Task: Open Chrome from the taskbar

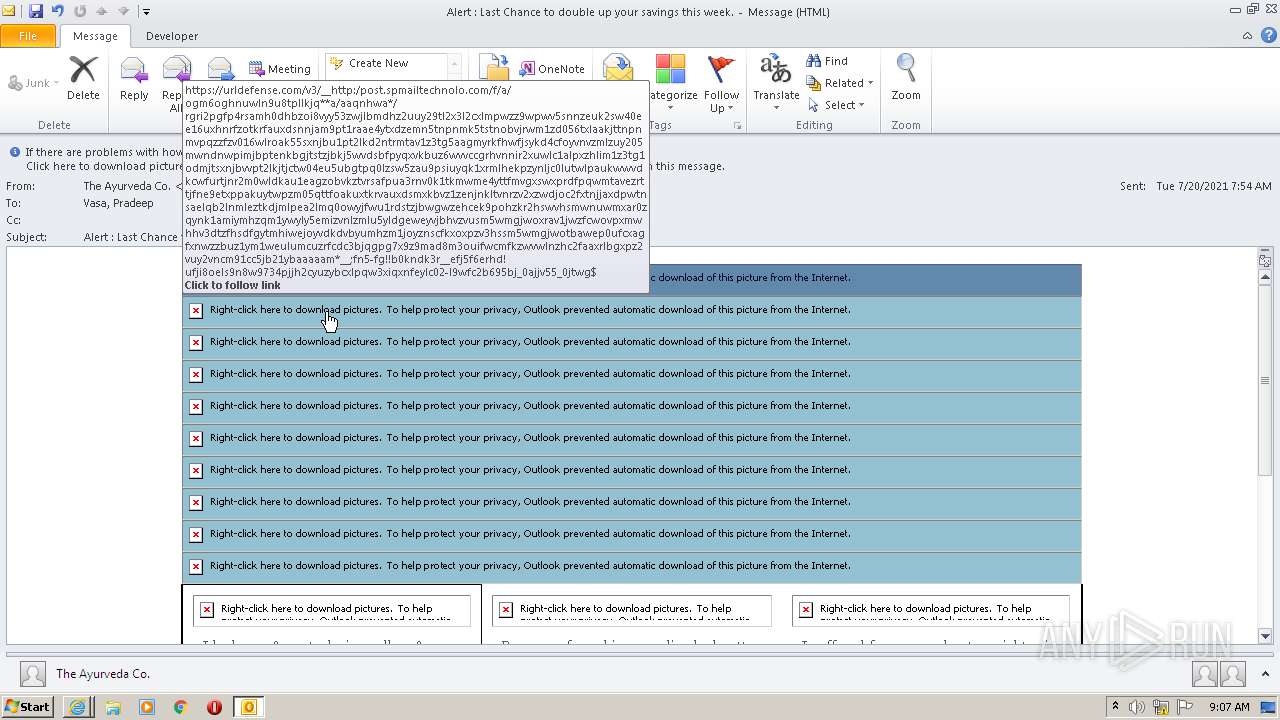Action: click(180, 707)
